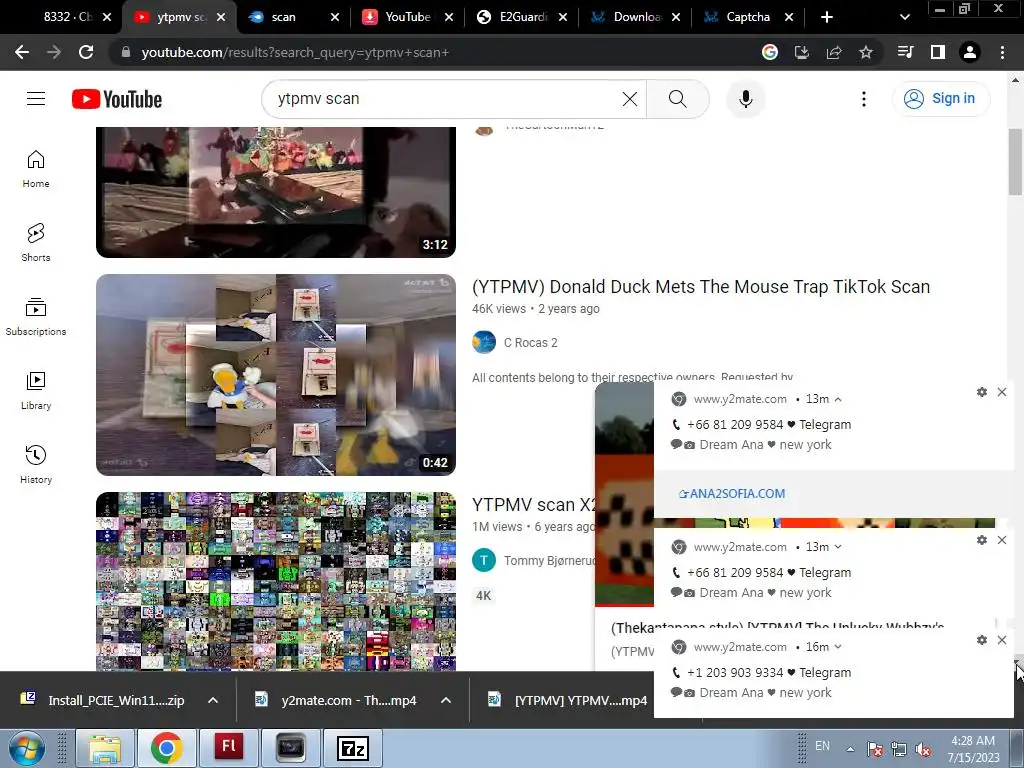Click the Google icon in address bar
Screen dimensions: 1024x768
pyautogui.click(x=770, y=52)
